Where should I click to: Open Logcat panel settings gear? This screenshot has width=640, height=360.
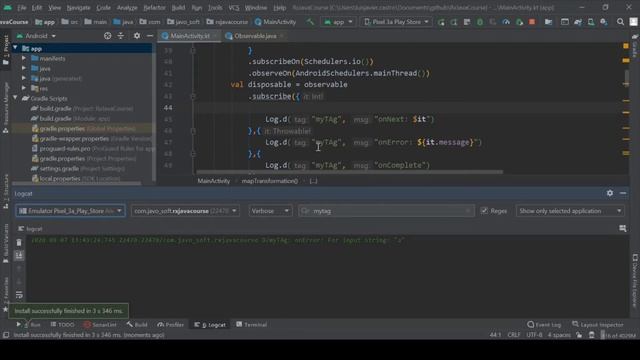(x=610, y=193)
